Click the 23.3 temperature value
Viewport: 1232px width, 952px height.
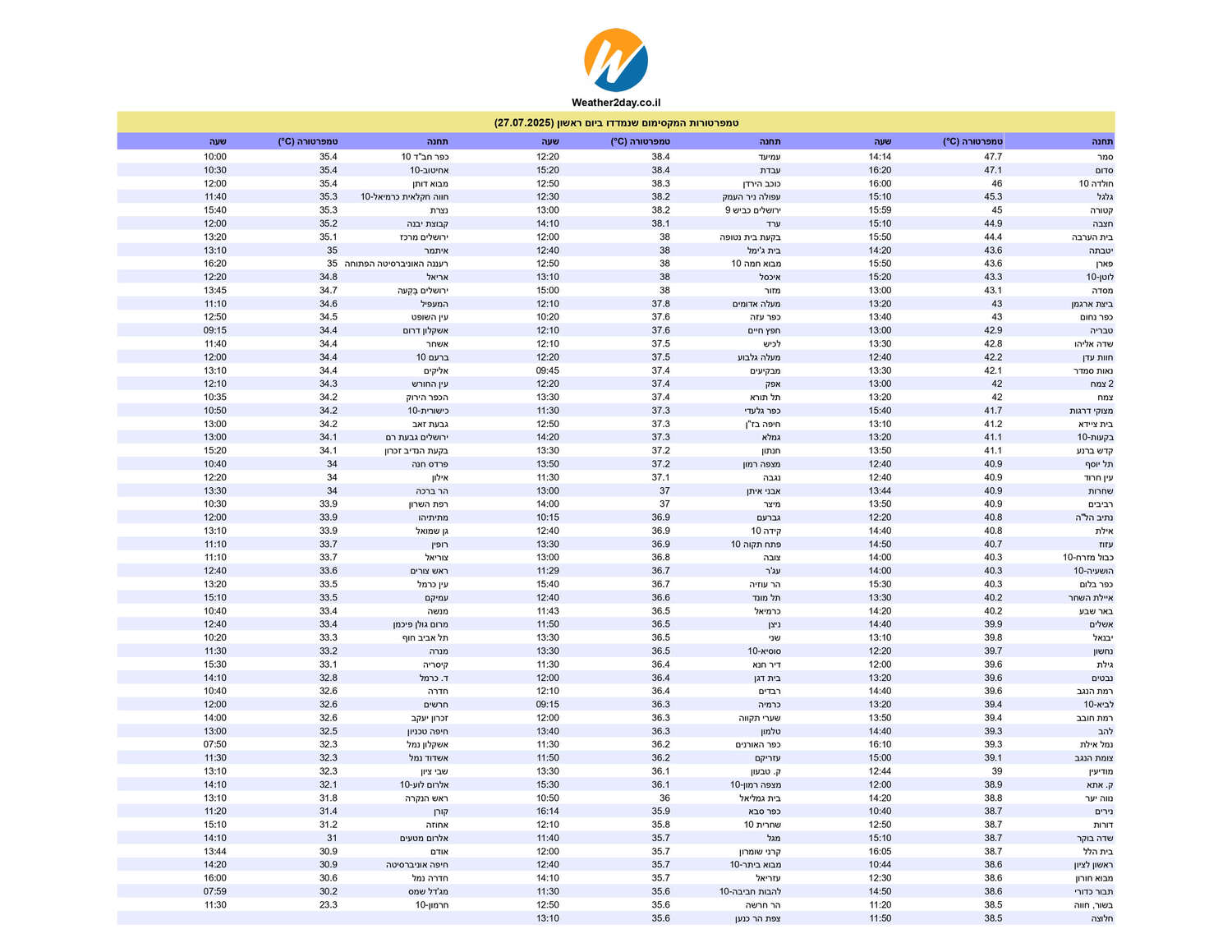click(328, 905)
